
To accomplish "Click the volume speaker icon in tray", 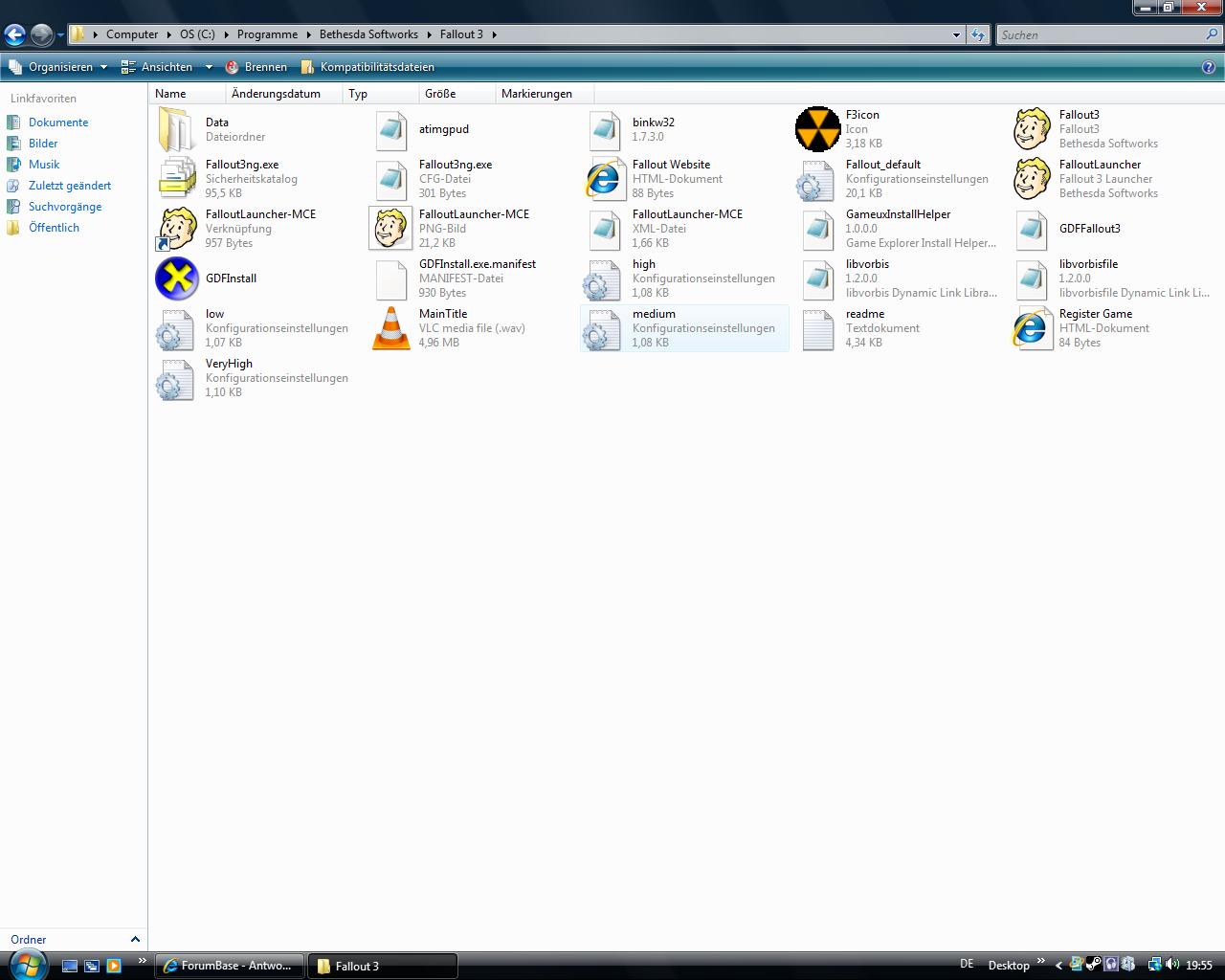I will [1170, 965].
